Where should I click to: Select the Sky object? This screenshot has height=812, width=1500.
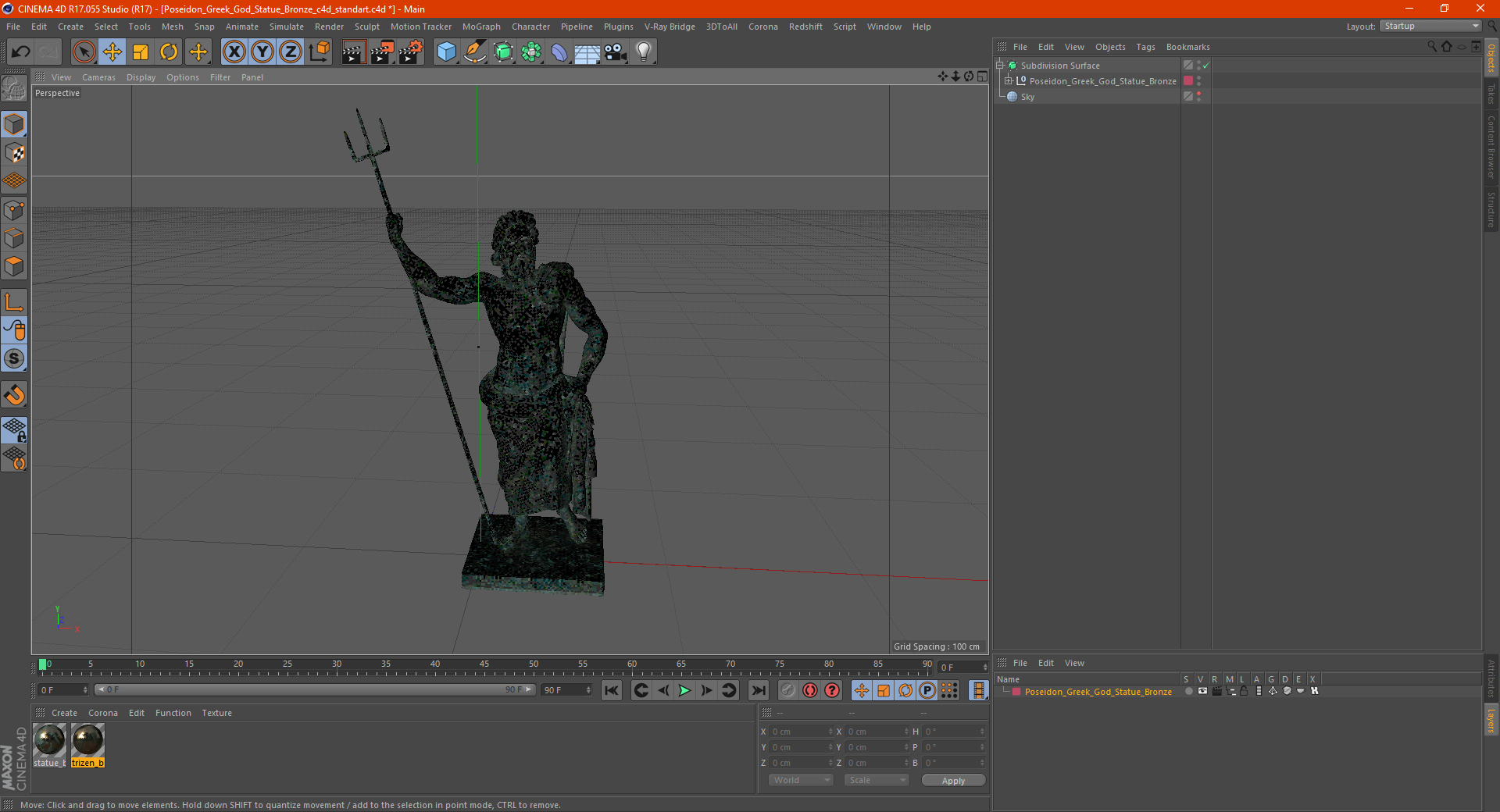pyautogui.click(x=1027, y=97)
